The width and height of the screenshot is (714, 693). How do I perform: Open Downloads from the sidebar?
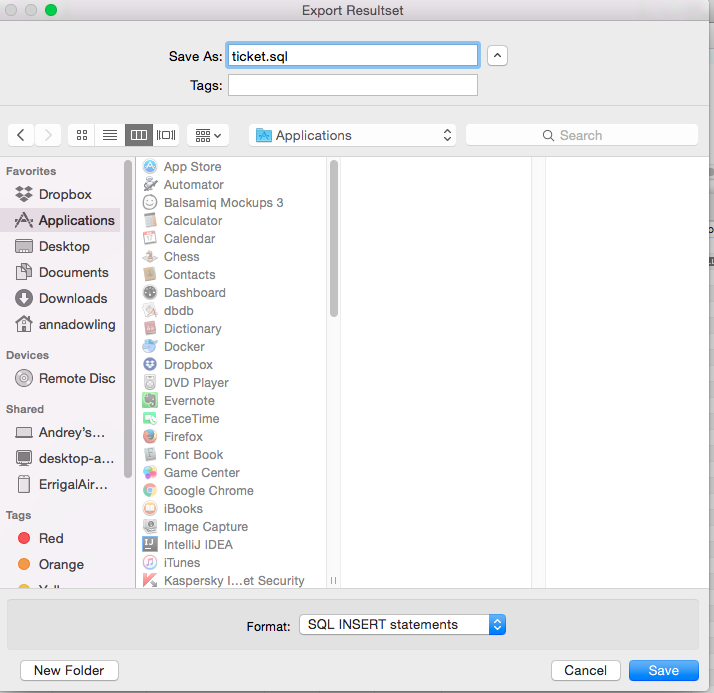73,299
